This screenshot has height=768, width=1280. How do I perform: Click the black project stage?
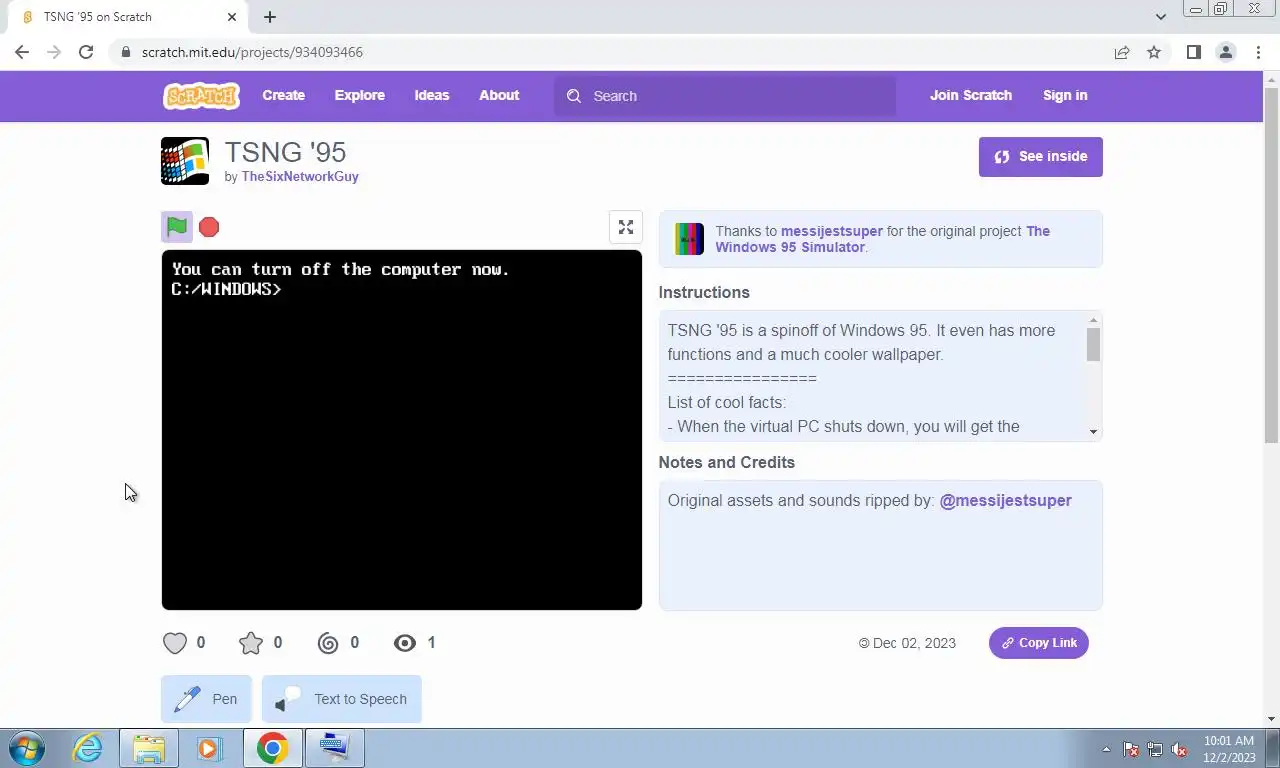pos(402,430)
